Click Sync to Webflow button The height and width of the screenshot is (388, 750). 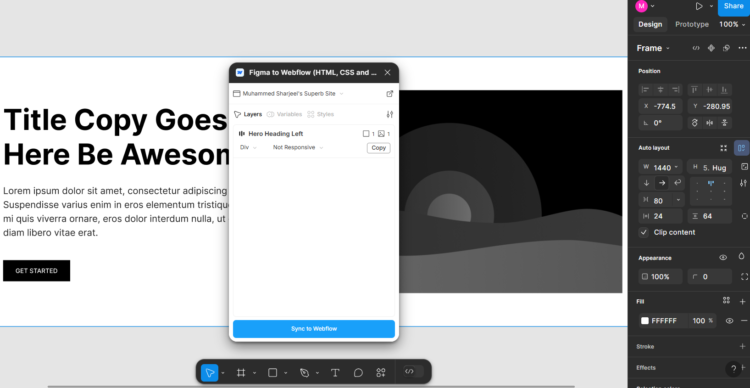point(314,329)
